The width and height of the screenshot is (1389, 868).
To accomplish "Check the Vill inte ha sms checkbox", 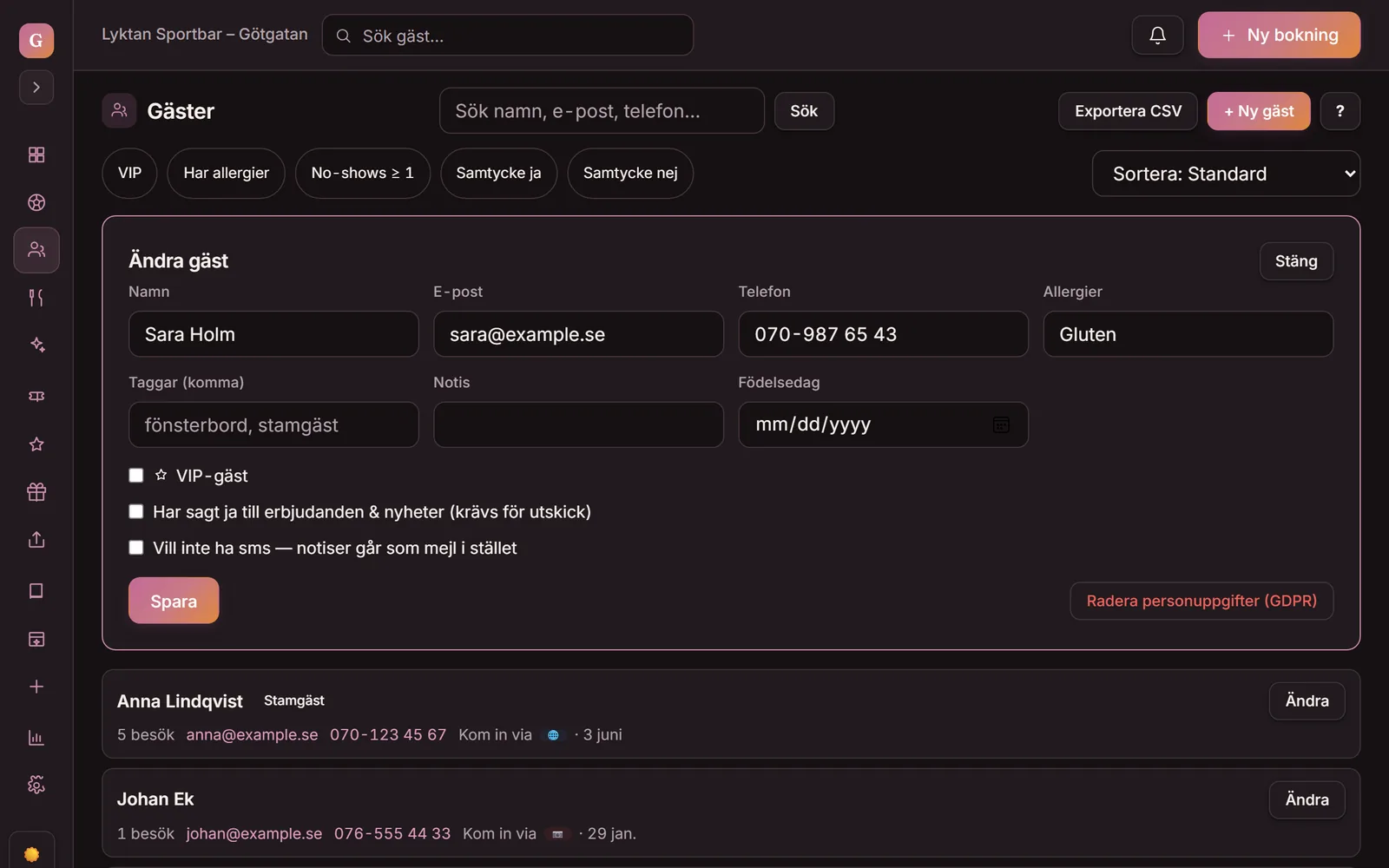I will click(x=136, y=548).
